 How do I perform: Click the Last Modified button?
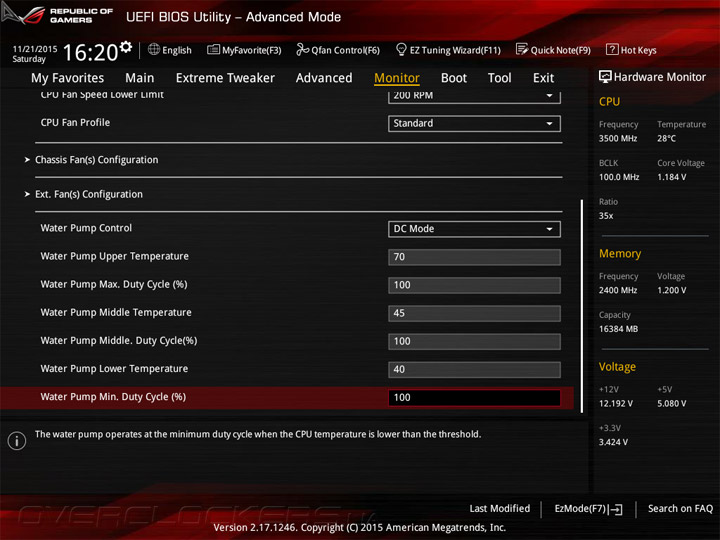pos(500,509)
